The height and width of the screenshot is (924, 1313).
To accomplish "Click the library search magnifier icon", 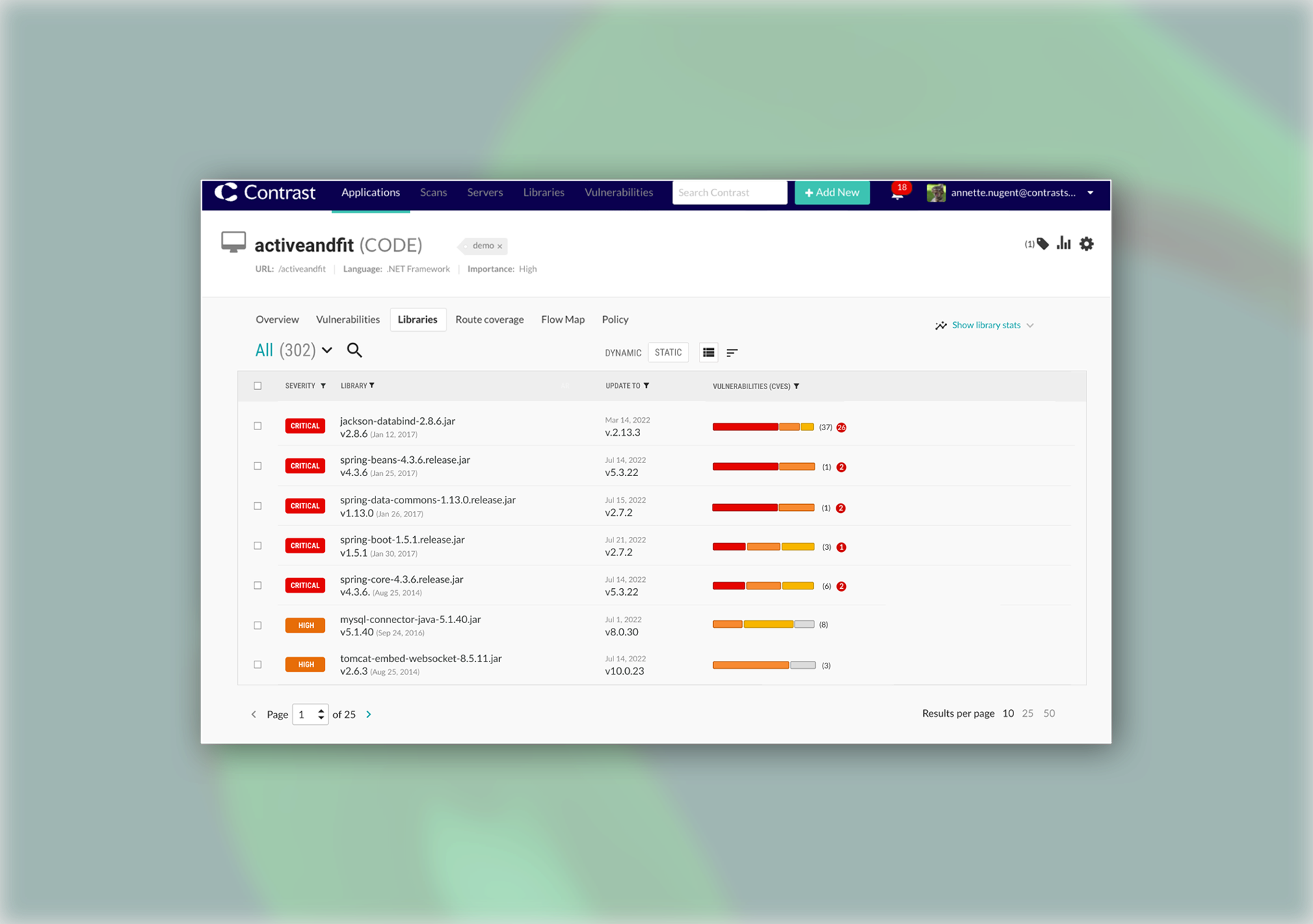I will pyautogui.click(x=354, y=350).
